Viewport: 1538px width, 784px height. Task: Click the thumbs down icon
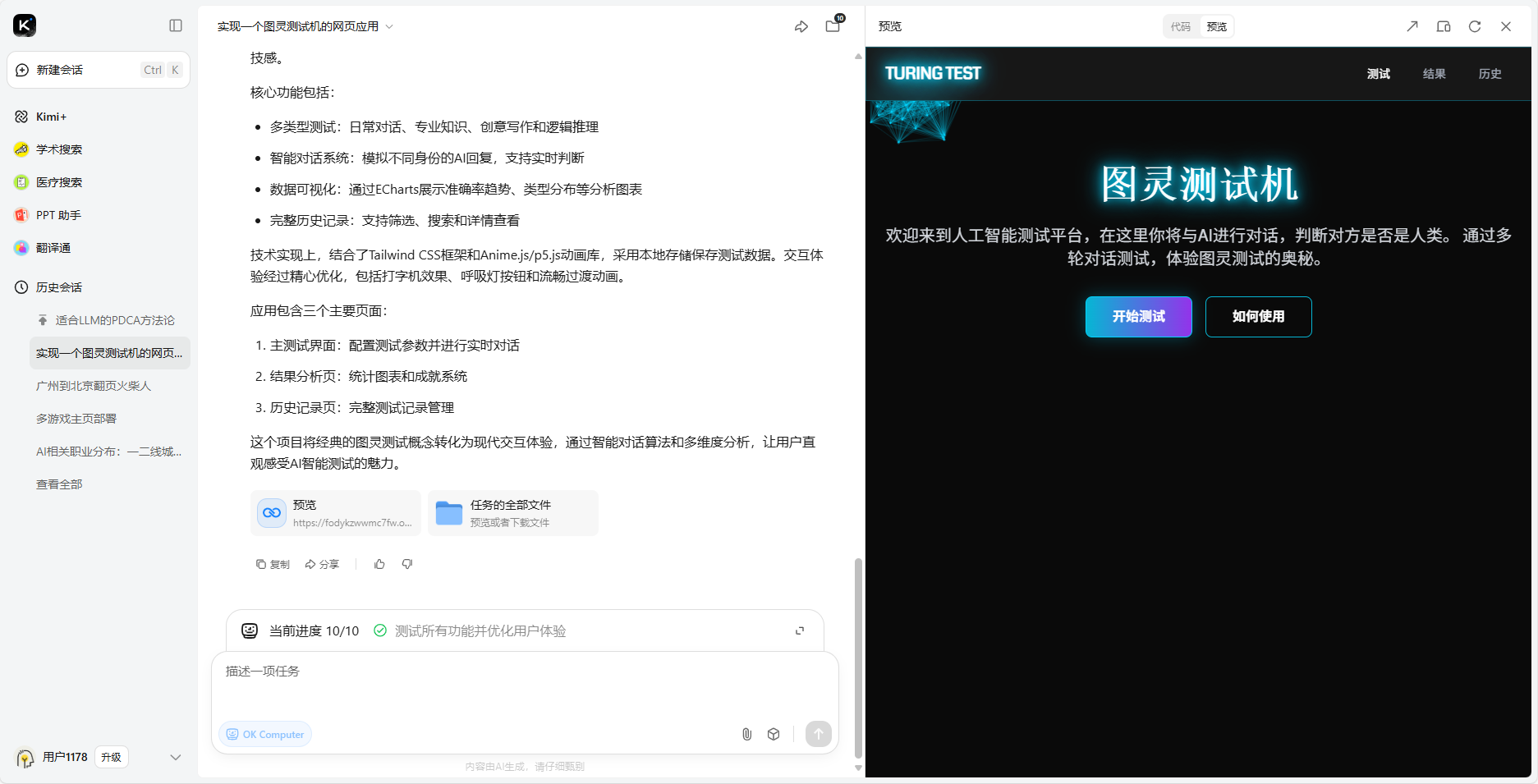tap(407, 564)
